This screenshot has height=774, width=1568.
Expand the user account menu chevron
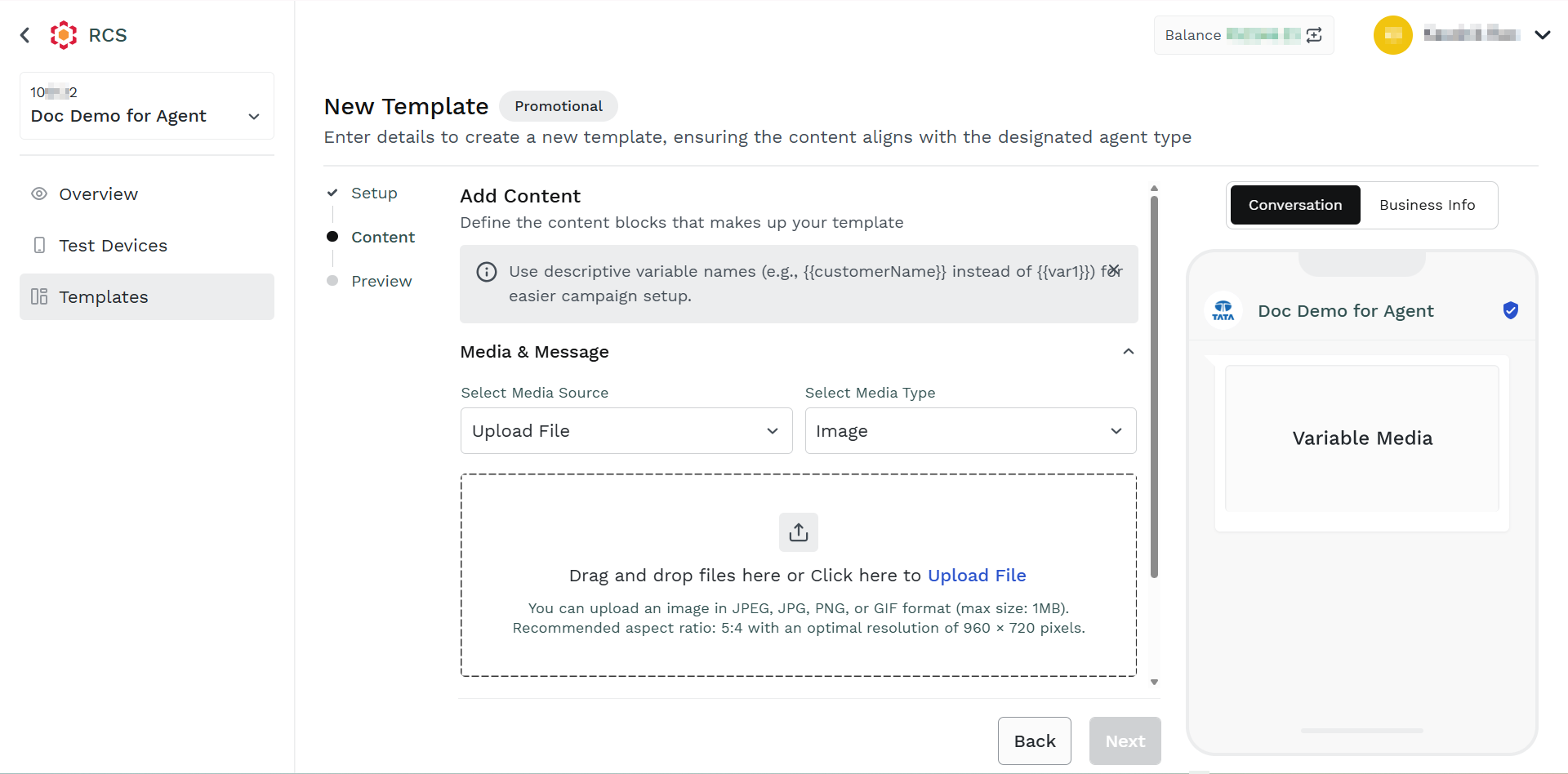(x=1543, y=35)
